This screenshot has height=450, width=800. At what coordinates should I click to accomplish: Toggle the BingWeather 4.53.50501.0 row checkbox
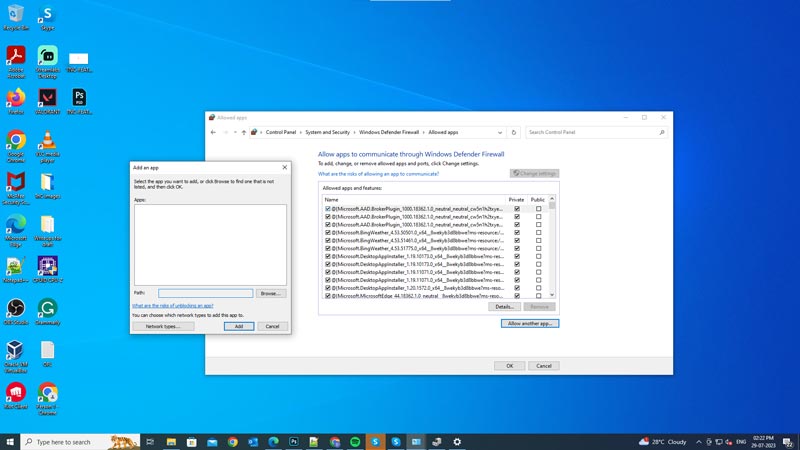pyautogui.click(x=328, y=233)
